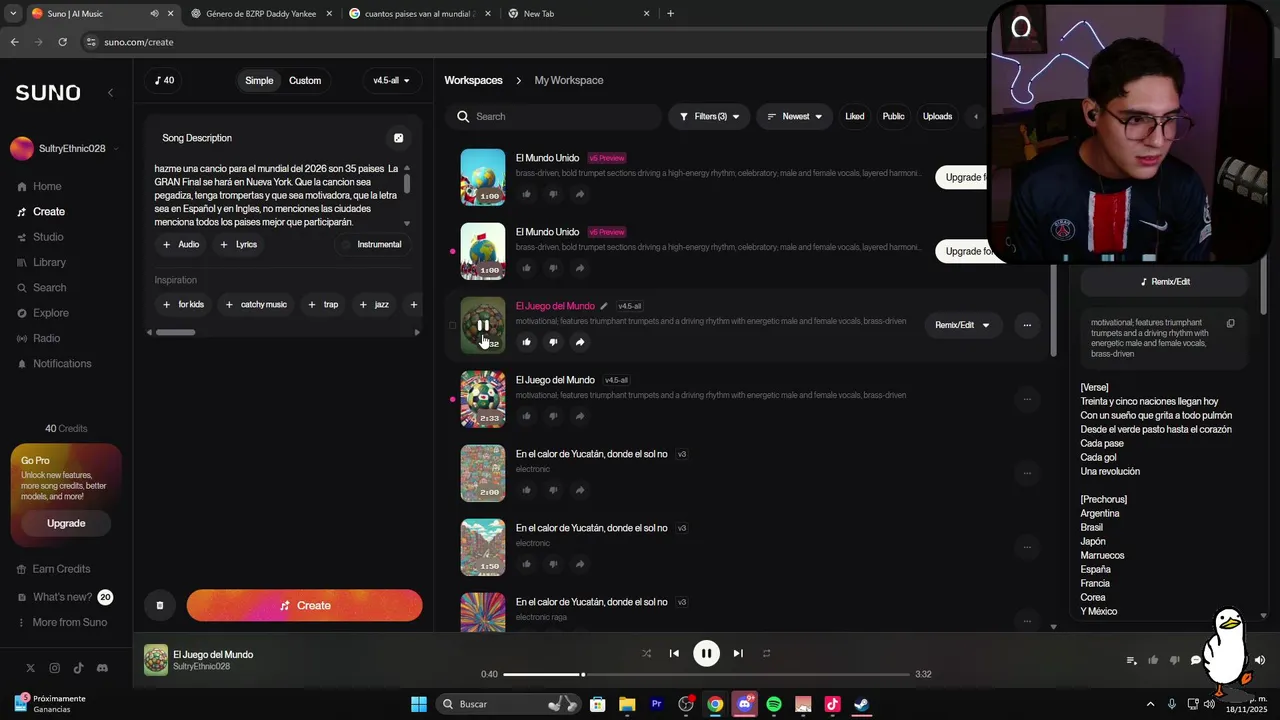This screenshot has height=720, width=1280.
Task: Select the Simple creation mode
Action: pos(259,81)
